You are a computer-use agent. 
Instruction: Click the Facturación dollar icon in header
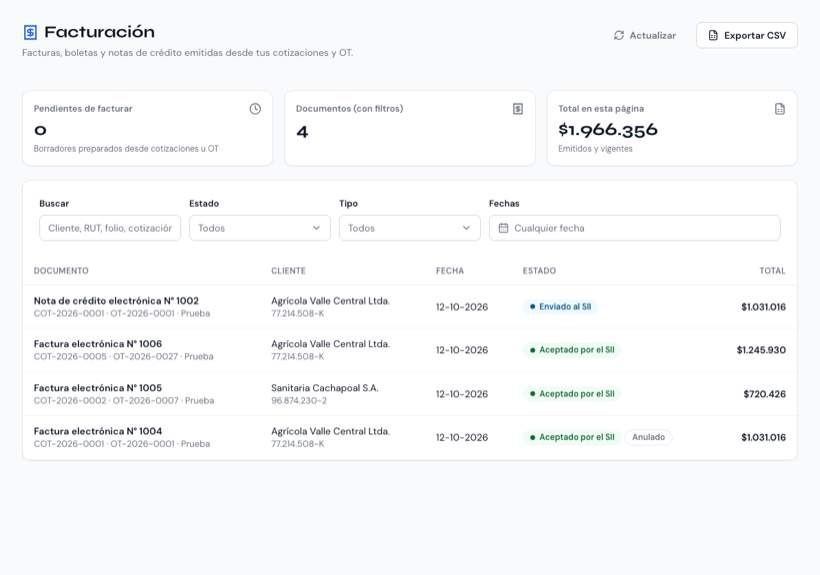(x=30, y=32)
